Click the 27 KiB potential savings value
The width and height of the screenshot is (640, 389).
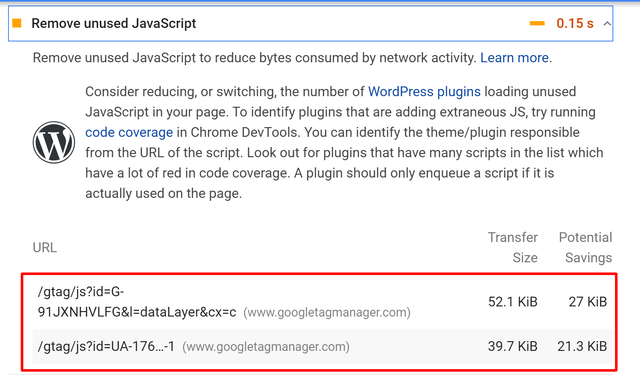coord(588,302)
